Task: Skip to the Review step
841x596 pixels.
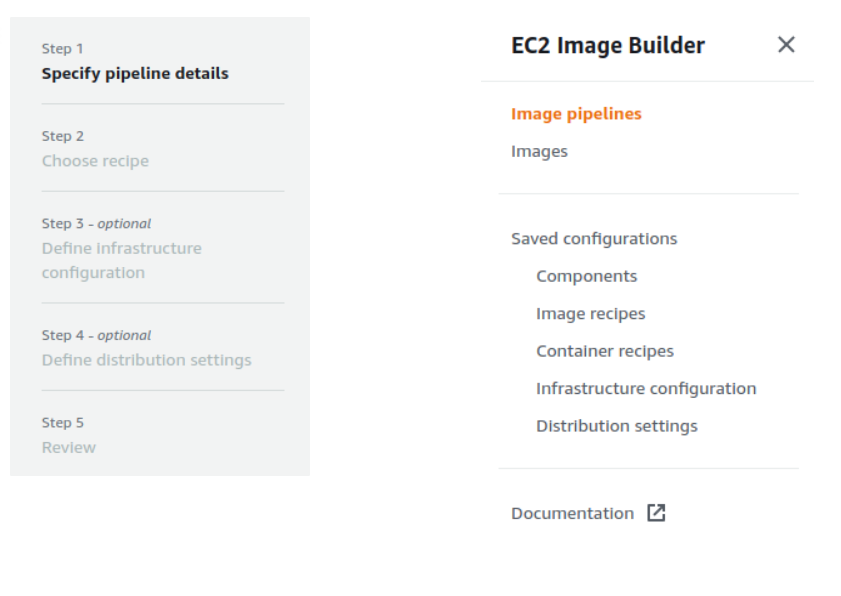Action: (69, 447)
